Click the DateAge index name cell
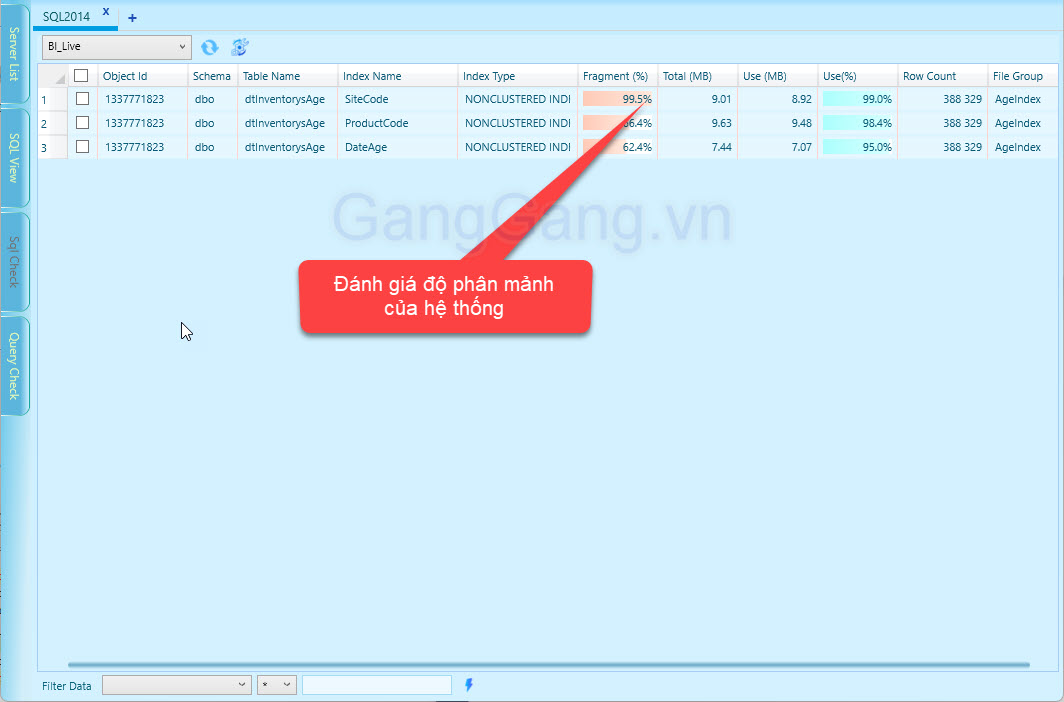Screen dimensions: 1064x702 pos(398,147)
